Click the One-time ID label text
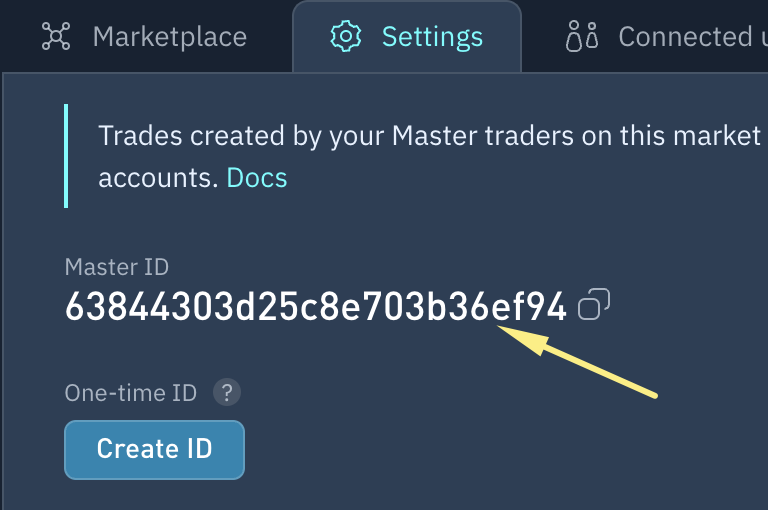This screenshot has width=768, height=510. (x=131, y=393)
